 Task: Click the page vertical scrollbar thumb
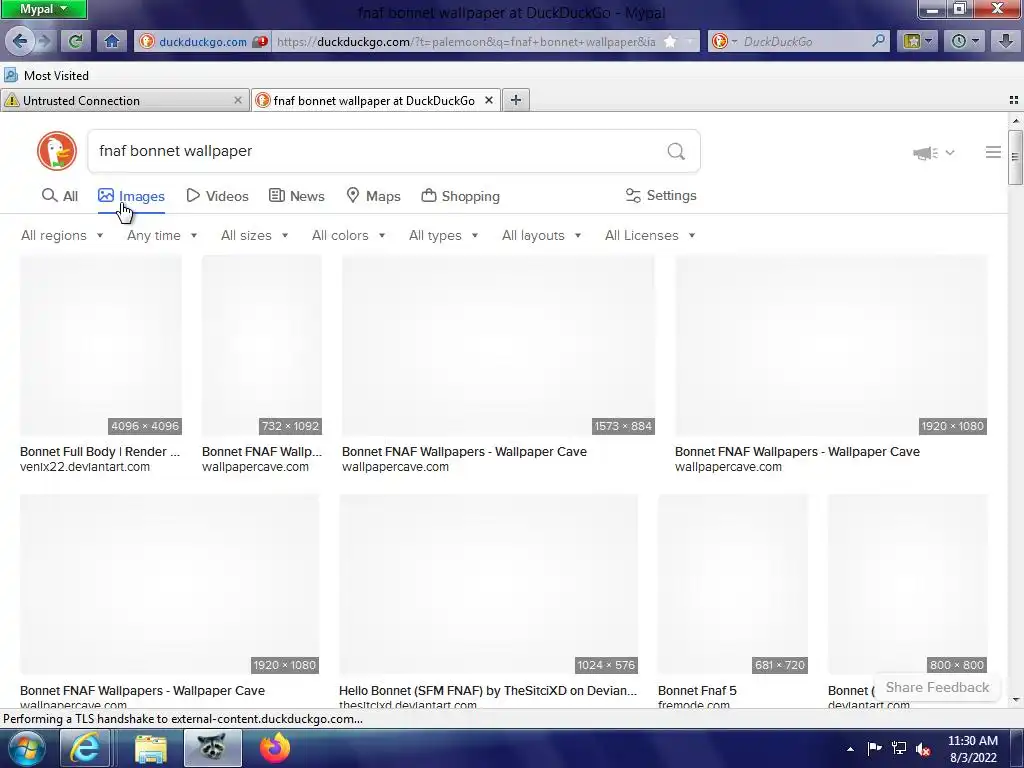pos(1015,157)
